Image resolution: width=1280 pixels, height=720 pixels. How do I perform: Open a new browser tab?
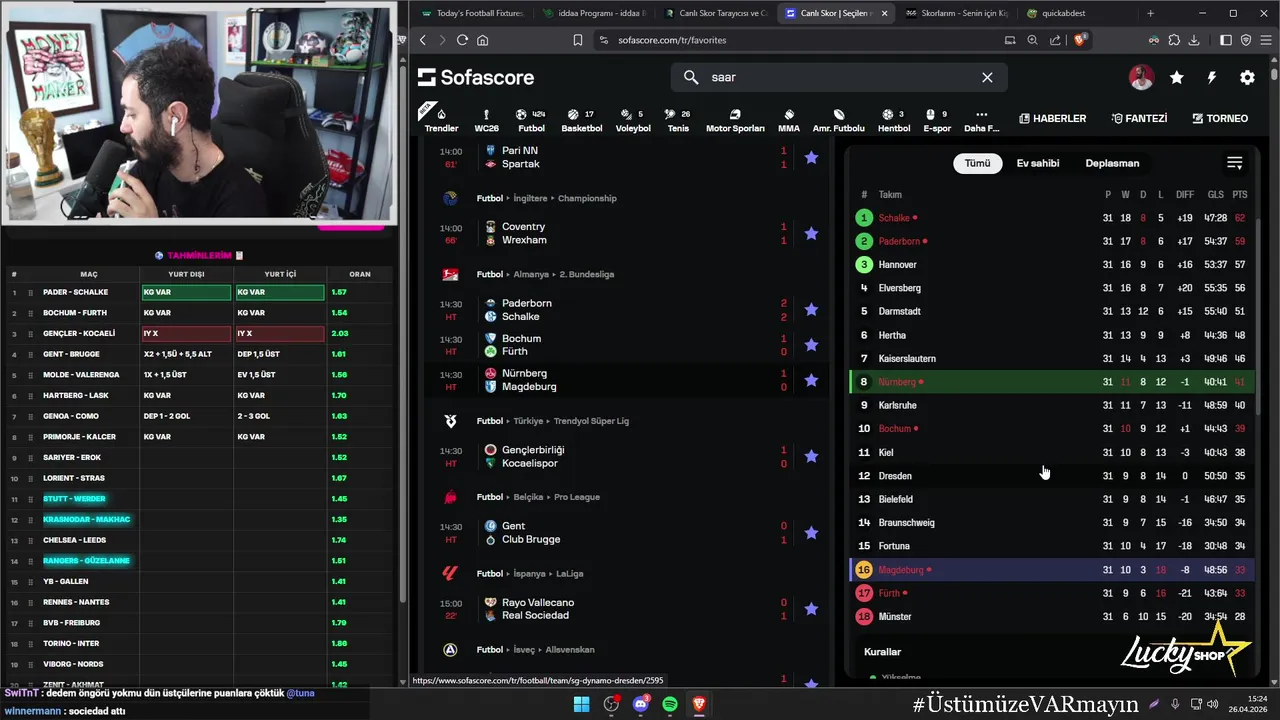pyautogui.click(x=1150, y=13)
